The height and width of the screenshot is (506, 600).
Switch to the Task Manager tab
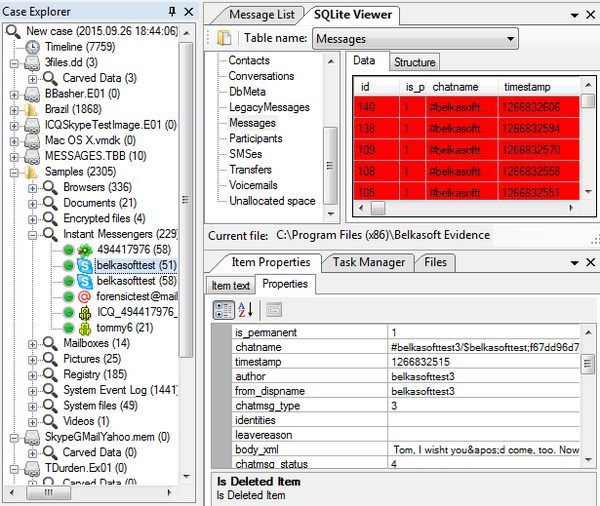[368, 262]
